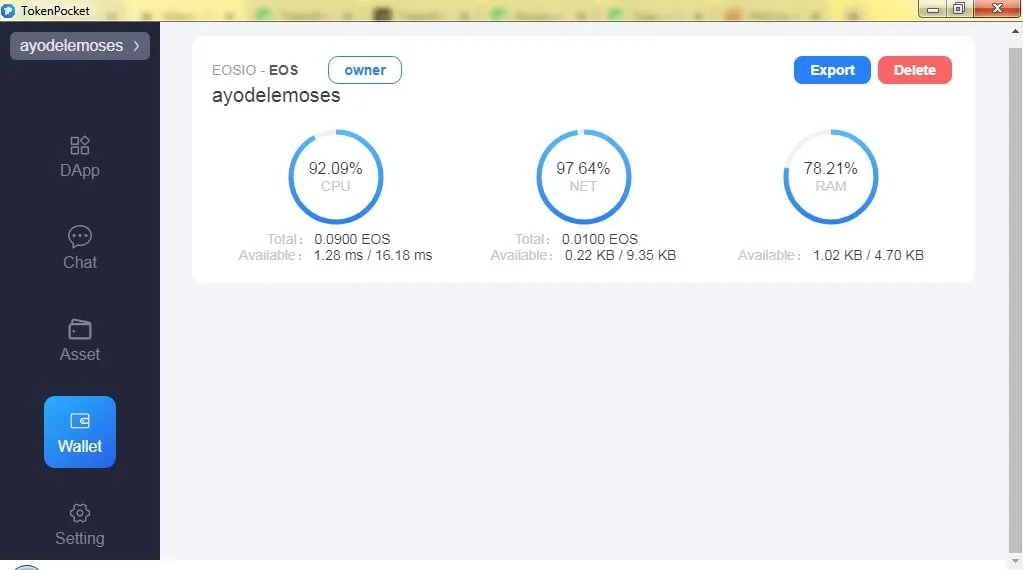Click the NET 97.64% usage ring

tap(583, 177)
